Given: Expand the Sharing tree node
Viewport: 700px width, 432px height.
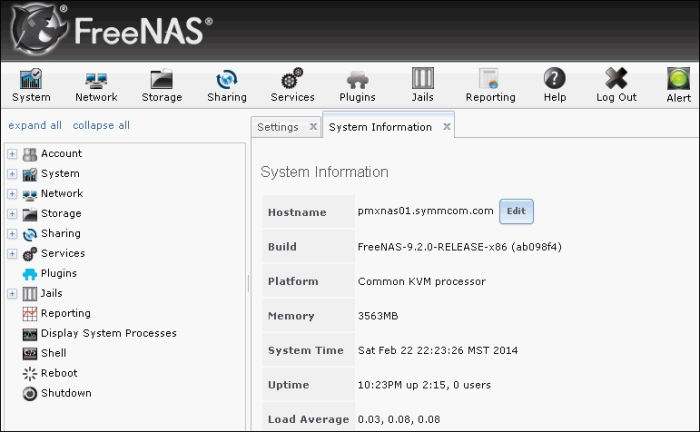Looking at the screenshot, I should point(12,234).
